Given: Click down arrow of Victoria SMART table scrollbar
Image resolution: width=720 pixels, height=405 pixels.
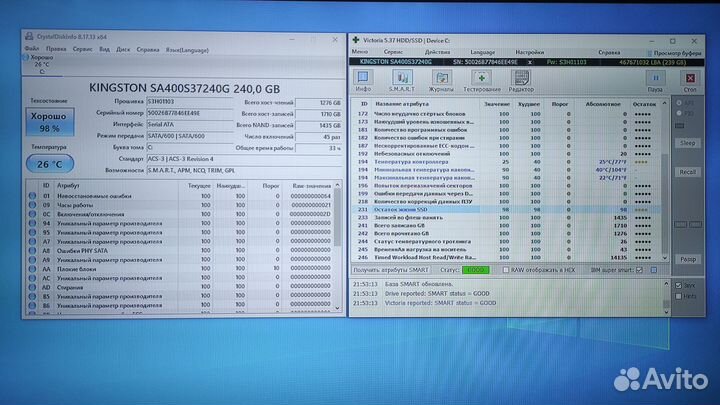Looking at the screenshot, I should pos(664,259).
